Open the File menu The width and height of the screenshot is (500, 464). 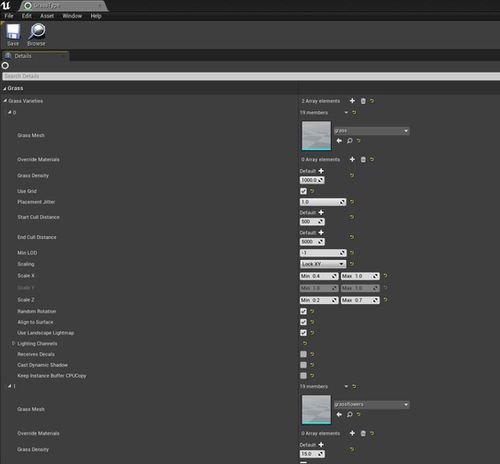point(9,16)
